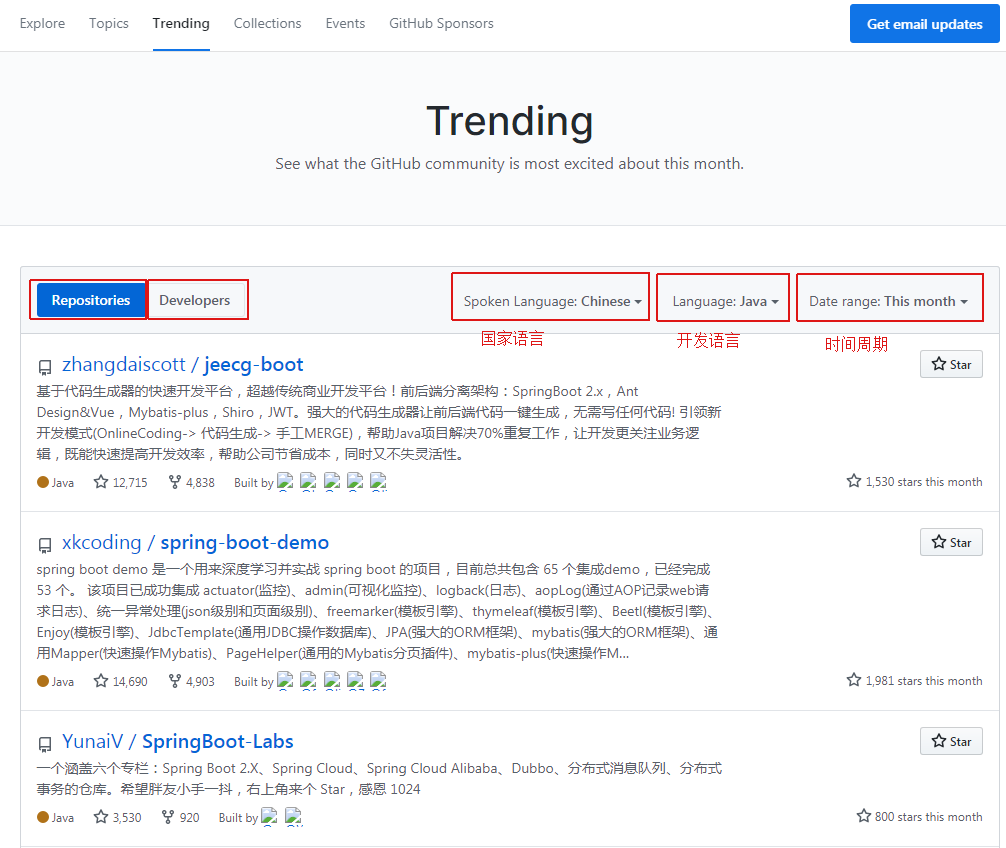Click the star icon on SpringBoot-Labs' Star button
This screenshot has height=848, width=1006.
tap(939, 741)
